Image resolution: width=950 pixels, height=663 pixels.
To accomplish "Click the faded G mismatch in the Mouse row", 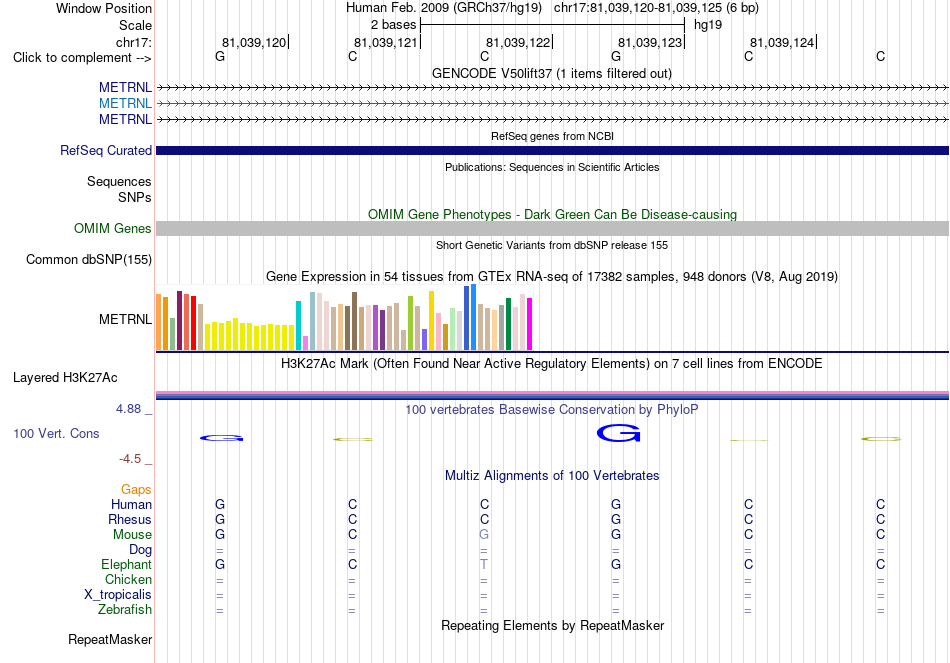I will [x=484, y=535].
